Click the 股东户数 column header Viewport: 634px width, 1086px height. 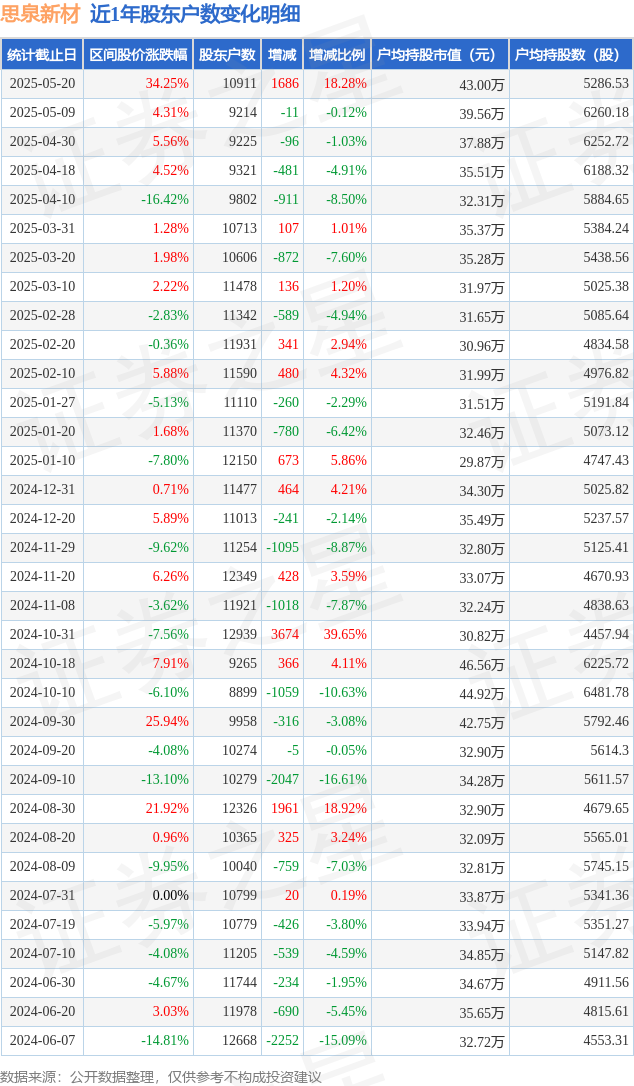tap(227, 55)
